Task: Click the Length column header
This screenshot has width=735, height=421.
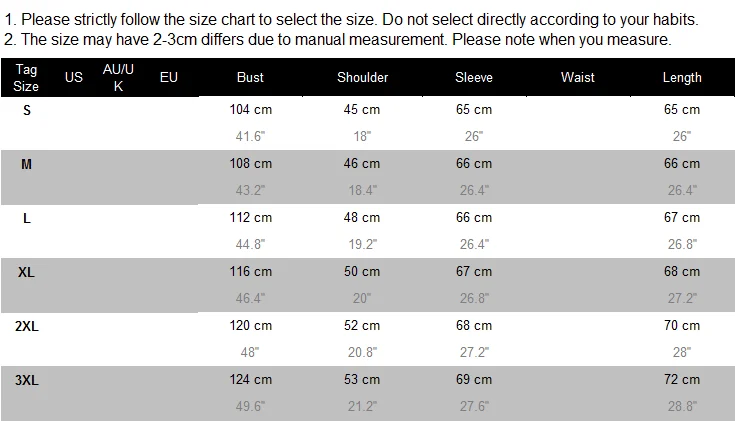Action: coord(682,78)
